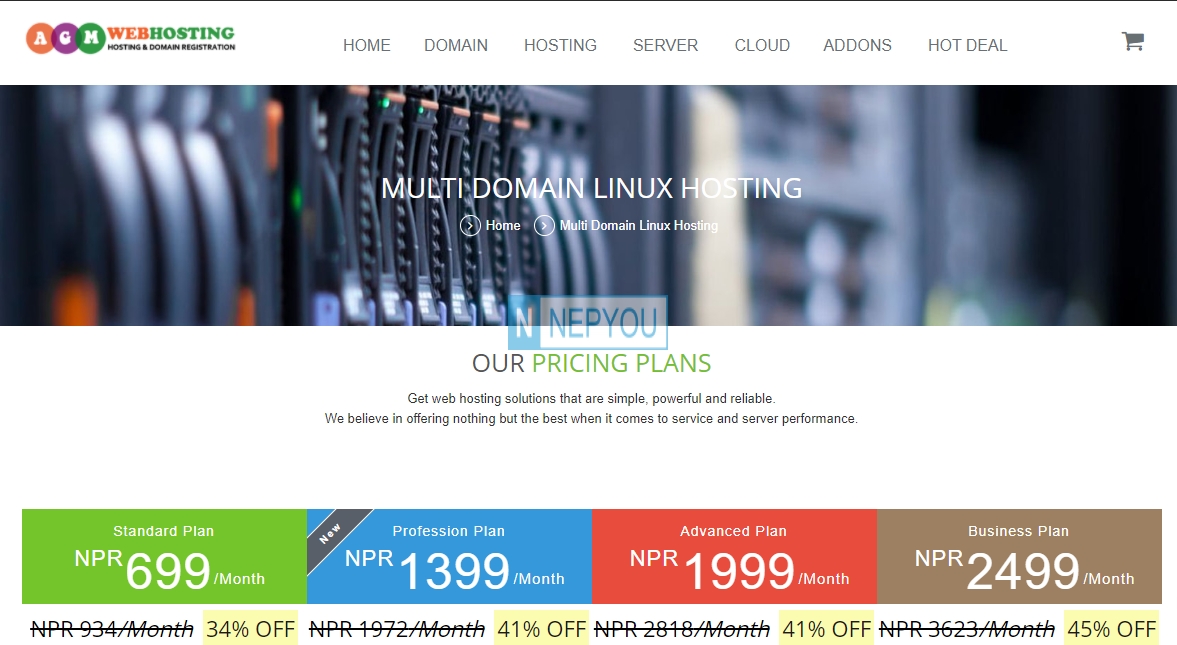Click the NEPYOU watermark logo
This screenshot has height=645, width=1177.
[587, 322]
